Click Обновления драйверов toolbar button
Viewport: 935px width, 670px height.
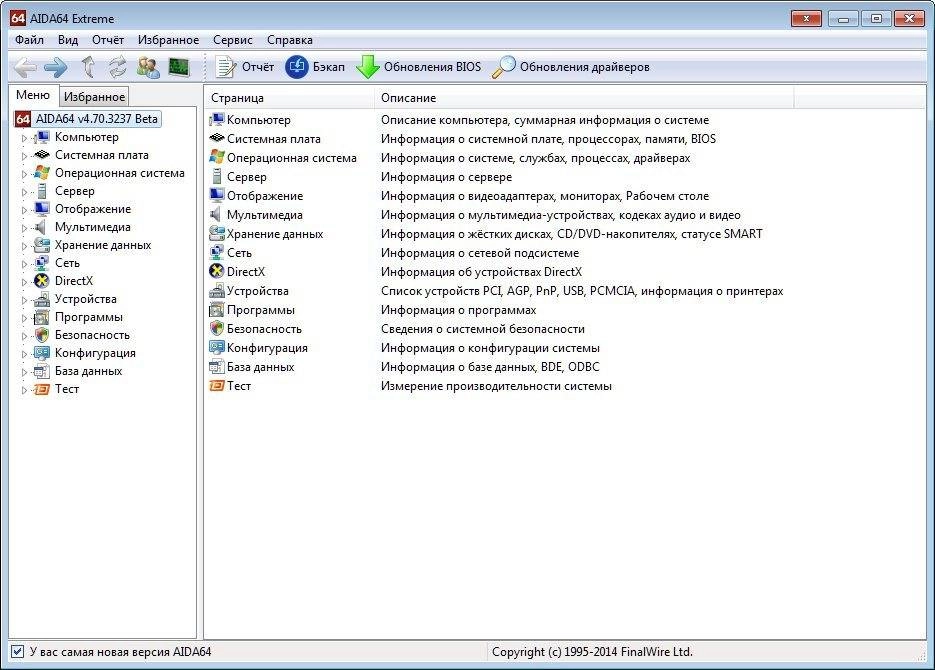point(571,67)
